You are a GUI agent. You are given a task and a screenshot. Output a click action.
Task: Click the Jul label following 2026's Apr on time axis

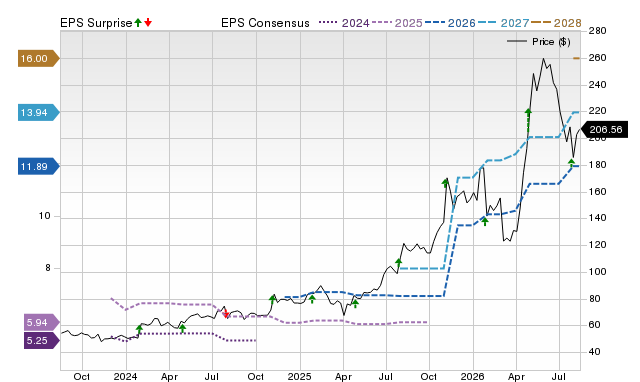pyautogui.click(x=559, y=376)
